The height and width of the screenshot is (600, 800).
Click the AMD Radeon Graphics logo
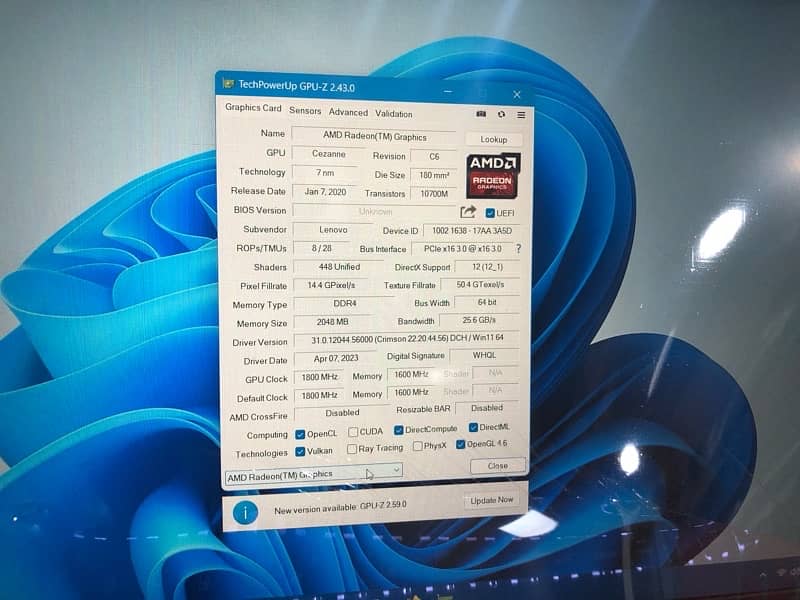[x=493, y=176]
